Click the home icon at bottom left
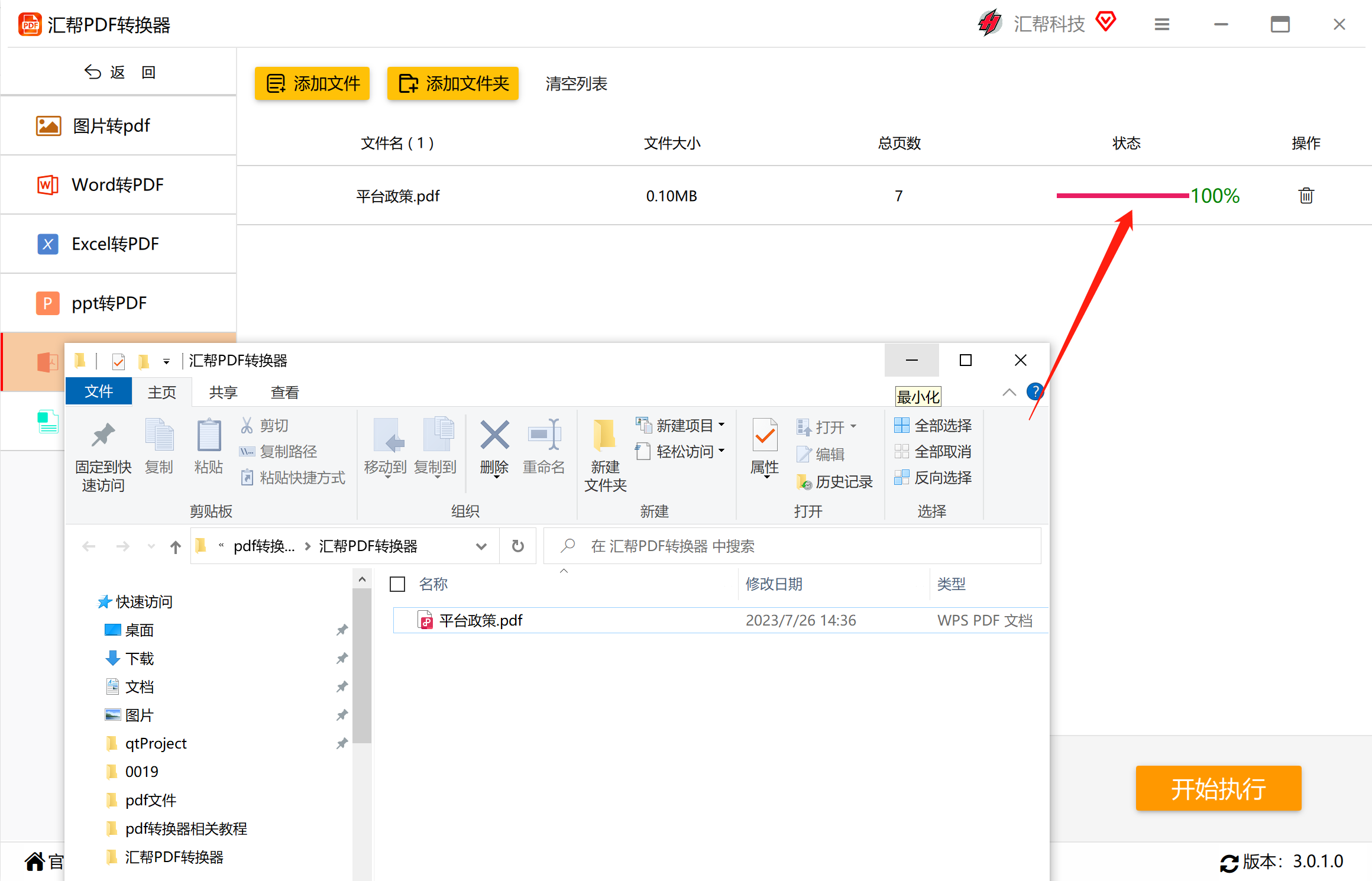 (34, 862)
